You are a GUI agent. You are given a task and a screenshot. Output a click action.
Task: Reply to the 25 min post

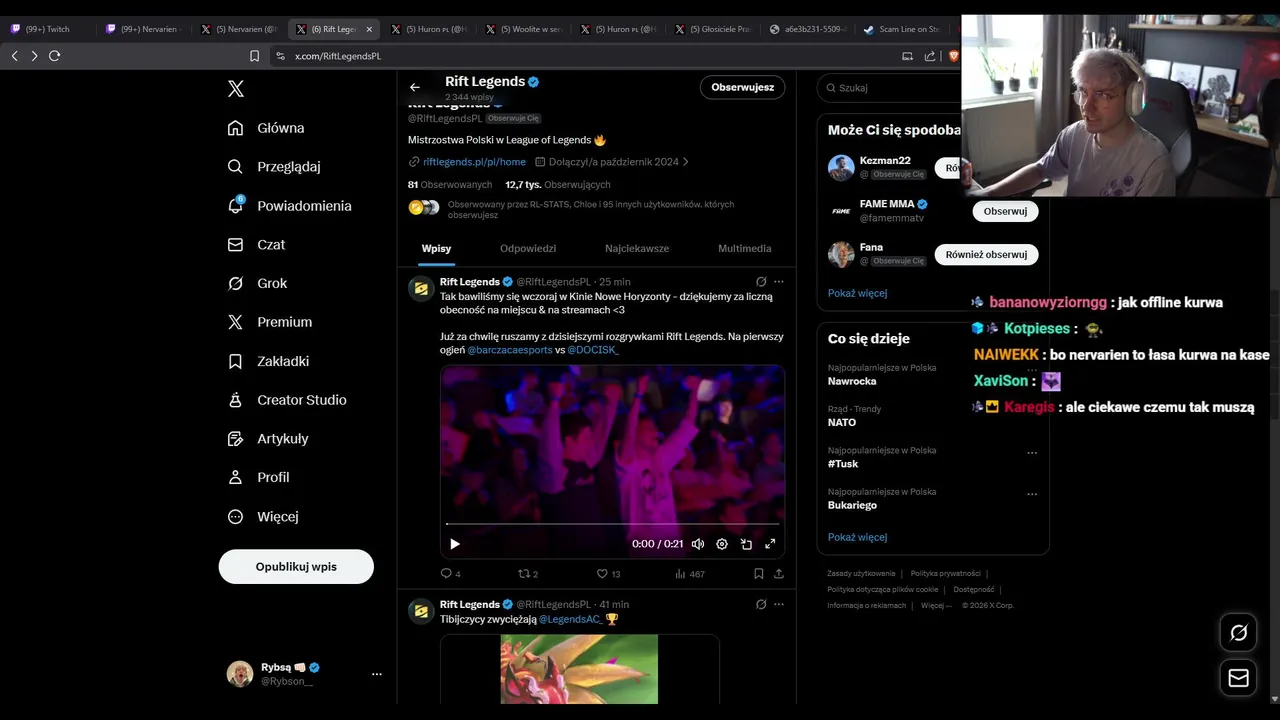tap(451, 574)
